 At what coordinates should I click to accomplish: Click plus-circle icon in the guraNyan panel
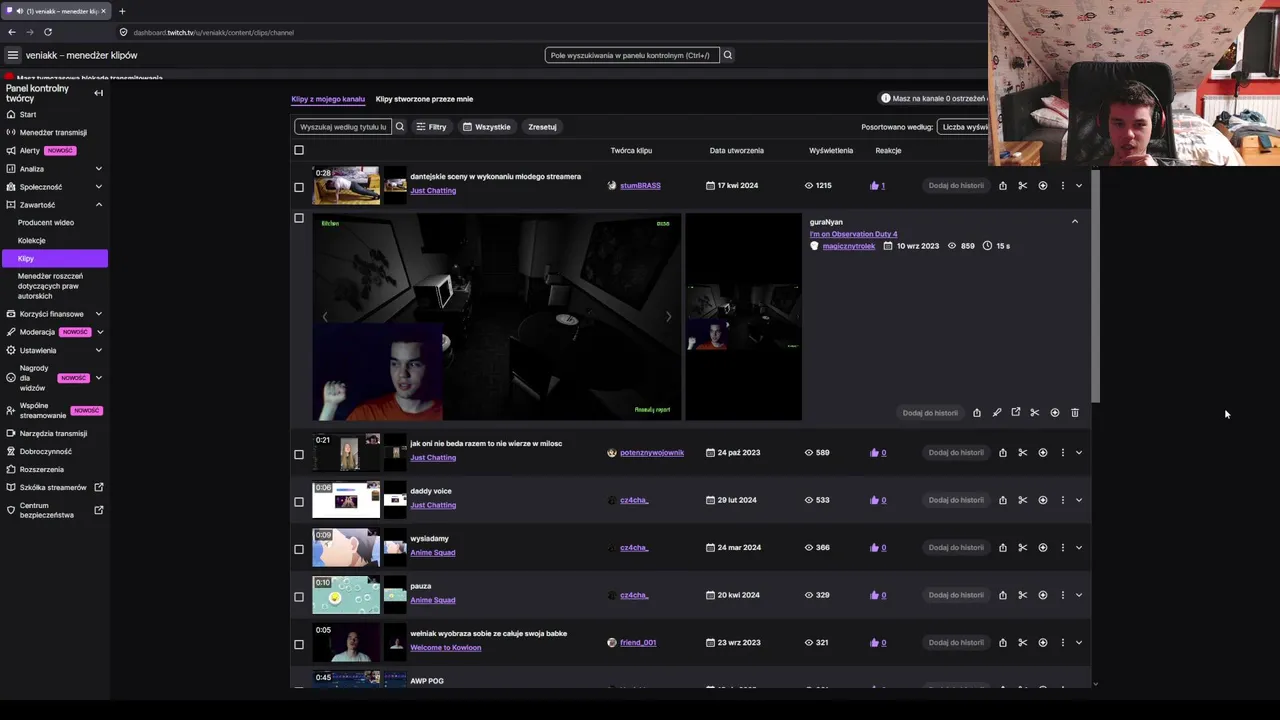pos(1054,413)
